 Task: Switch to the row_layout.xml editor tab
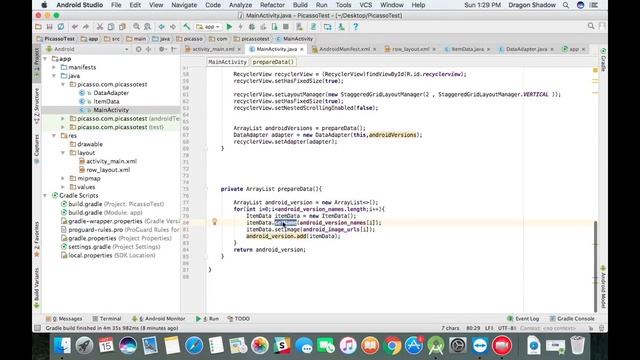point(410,49)
